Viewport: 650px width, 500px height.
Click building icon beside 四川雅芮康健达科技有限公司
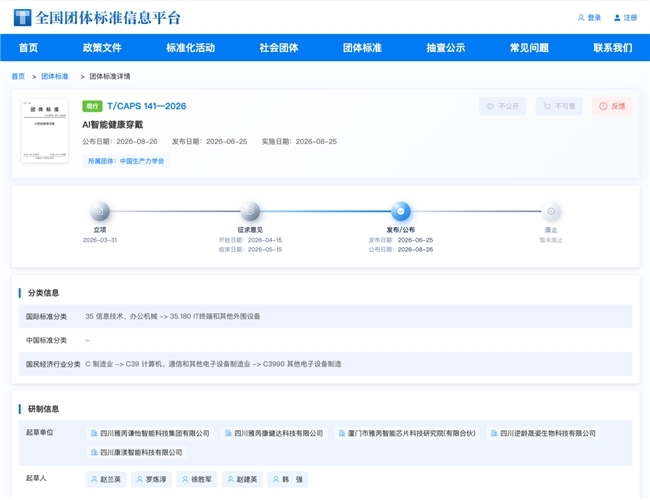(x=228, y=433)
